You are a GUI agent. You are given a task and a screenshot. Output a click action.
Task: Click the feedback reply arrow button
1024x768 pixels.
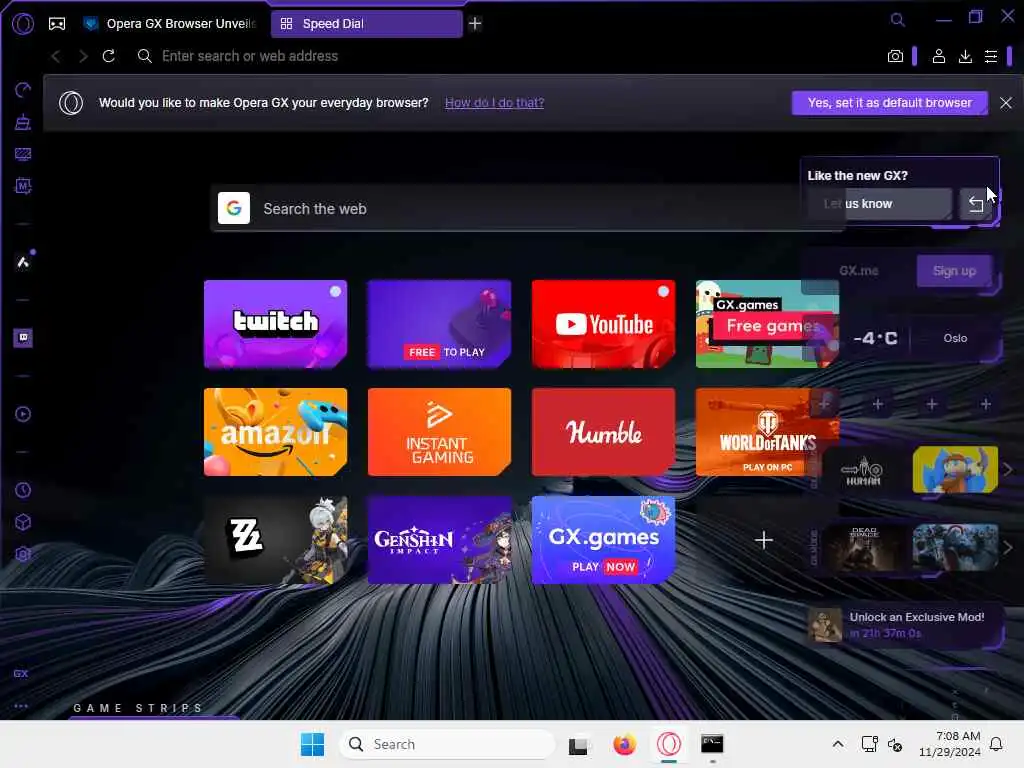point(976,204)
